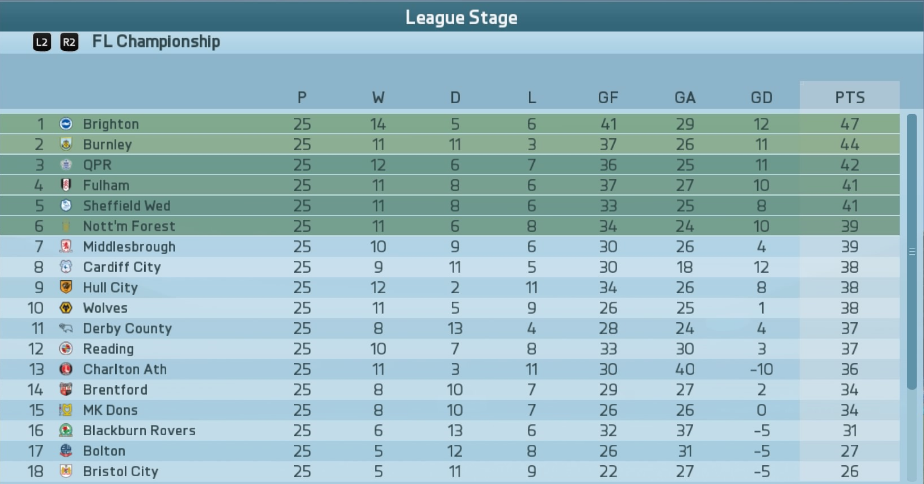
Task: Click the Hull City tiger badge
Action: [66, 287]
